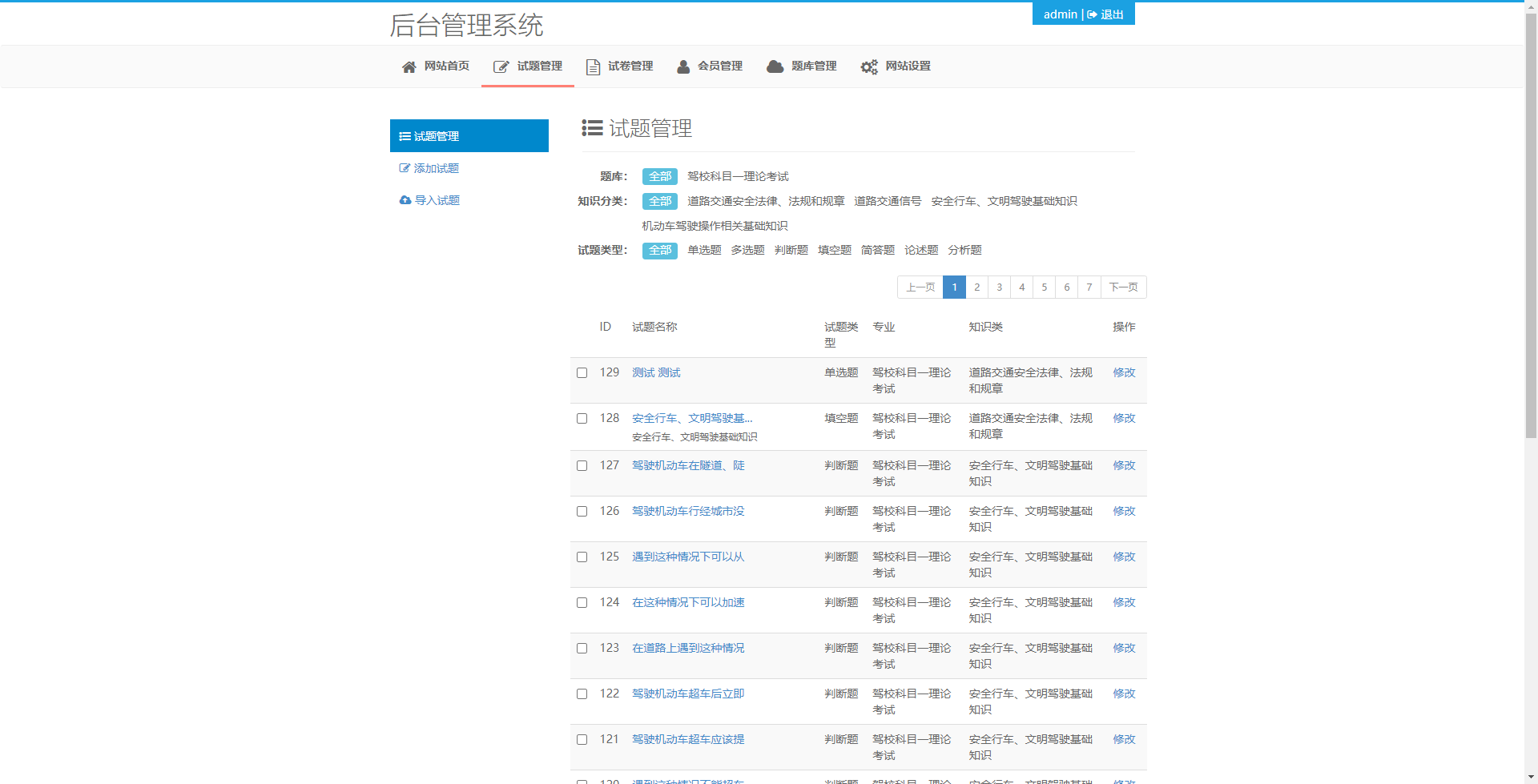1538x784 pixels.
Task: Go to page 5
Action: pos(1045,287)
